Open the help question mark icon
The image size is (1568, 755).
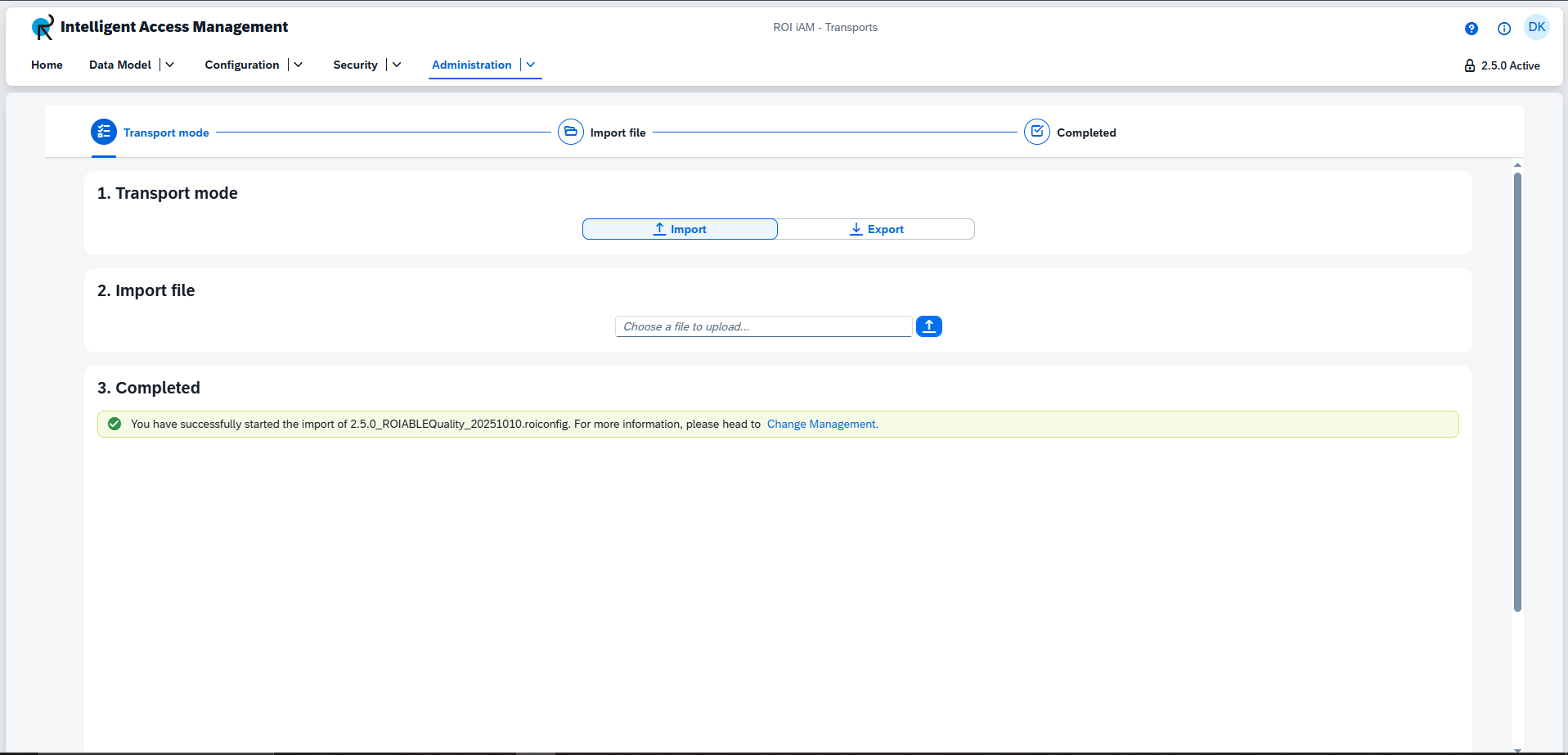point(1471,29)
